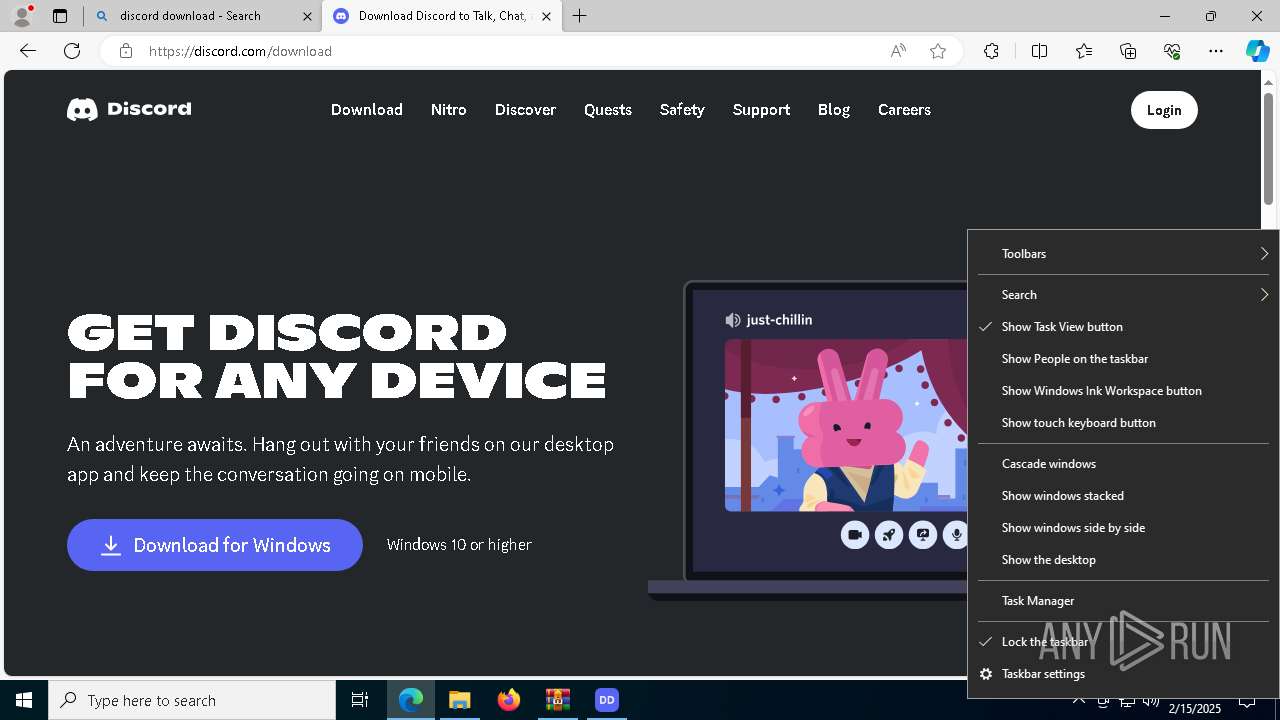Enable Show Windows Ink Workspace button

point(1123,391)
